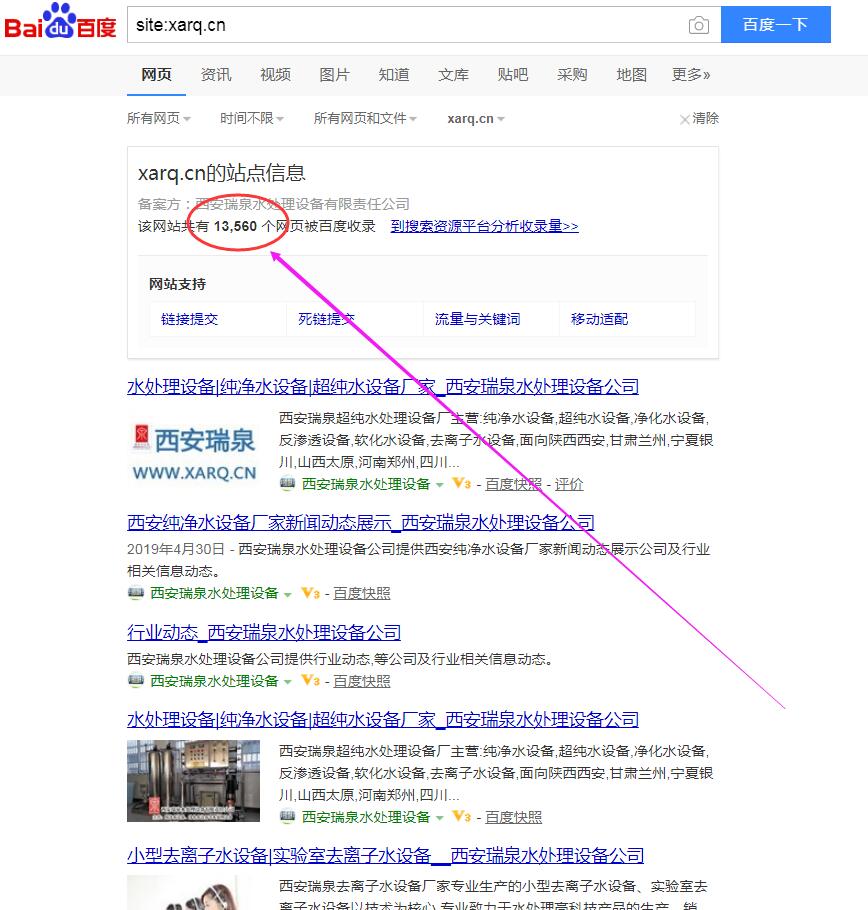Screen dimensions: 868x910
Task: Click the 百度一下 search button
Action: point(776,24)
